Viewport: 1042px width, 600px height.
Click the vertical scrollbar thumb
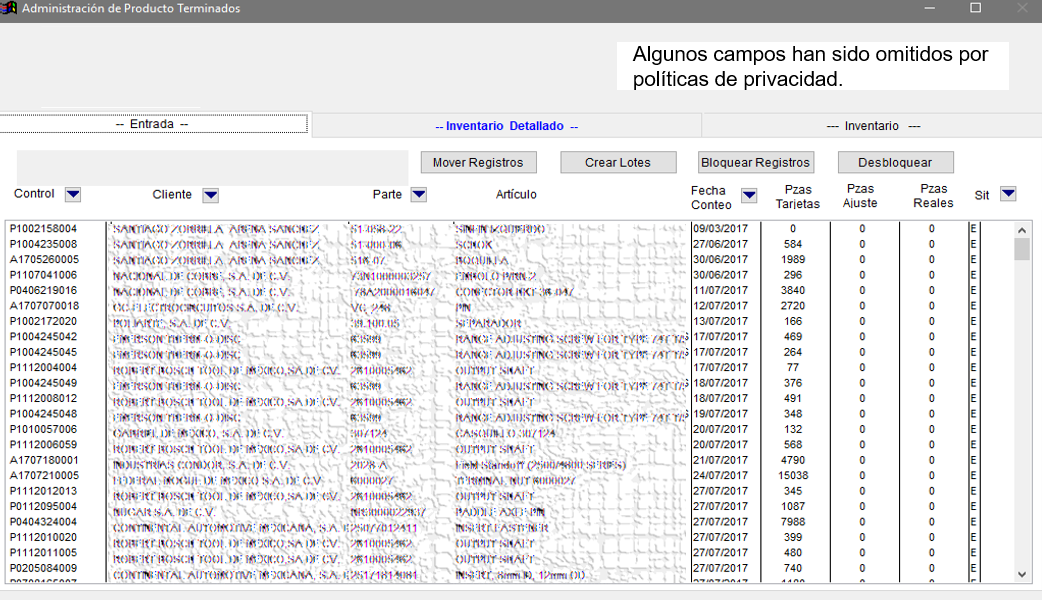pyautogui.click(x=1022, y=249)
